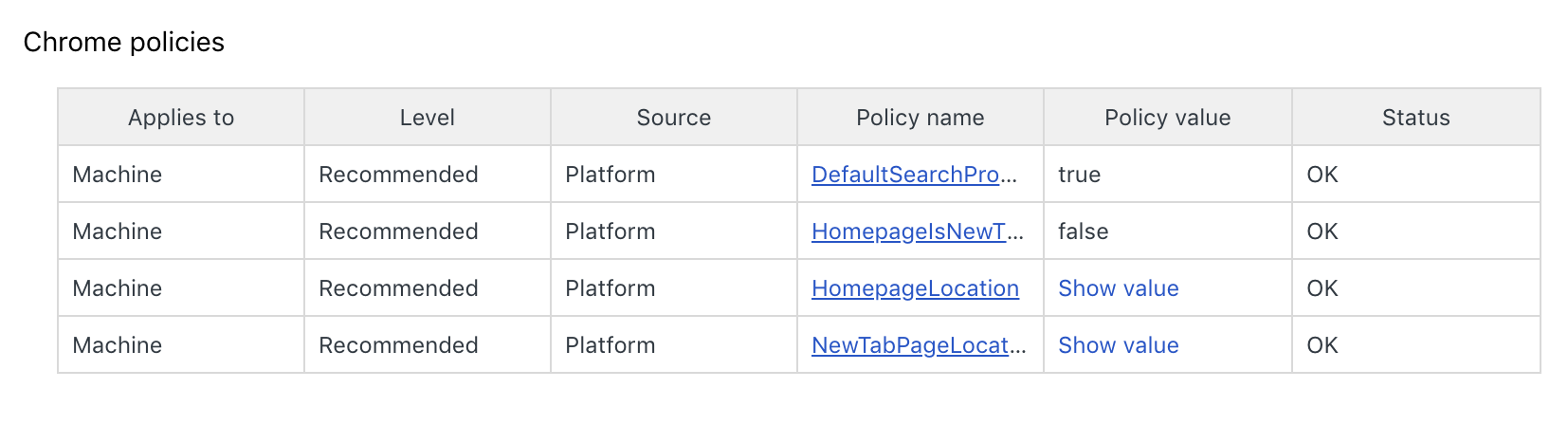Click the HomepageLocation policy link
The width and height of the screenshot is (1568, 425).
pos(915,288)
